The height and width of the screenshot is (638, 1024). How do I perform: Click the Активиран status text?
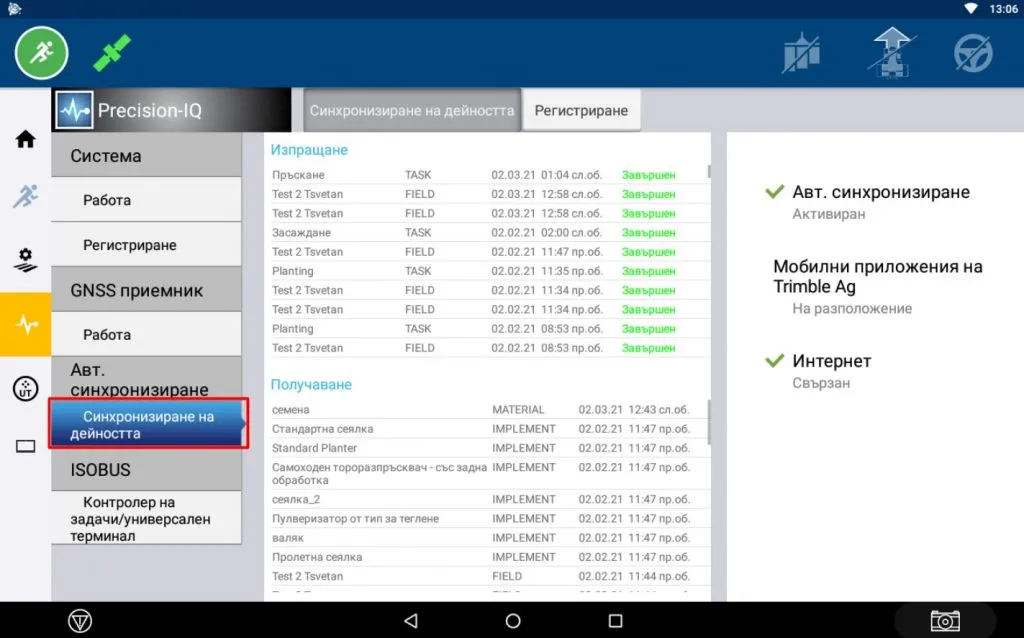(828, 214)
